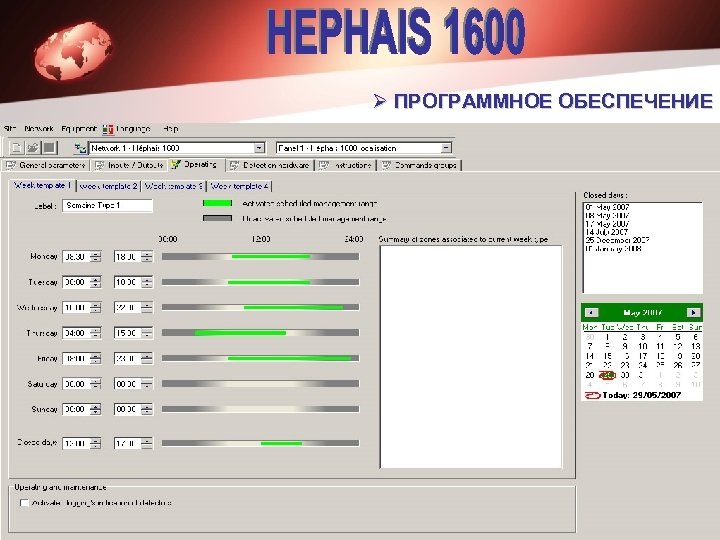Click Today: 29/05/2007 link
This screenshot has width=720, height=540.
641,395
